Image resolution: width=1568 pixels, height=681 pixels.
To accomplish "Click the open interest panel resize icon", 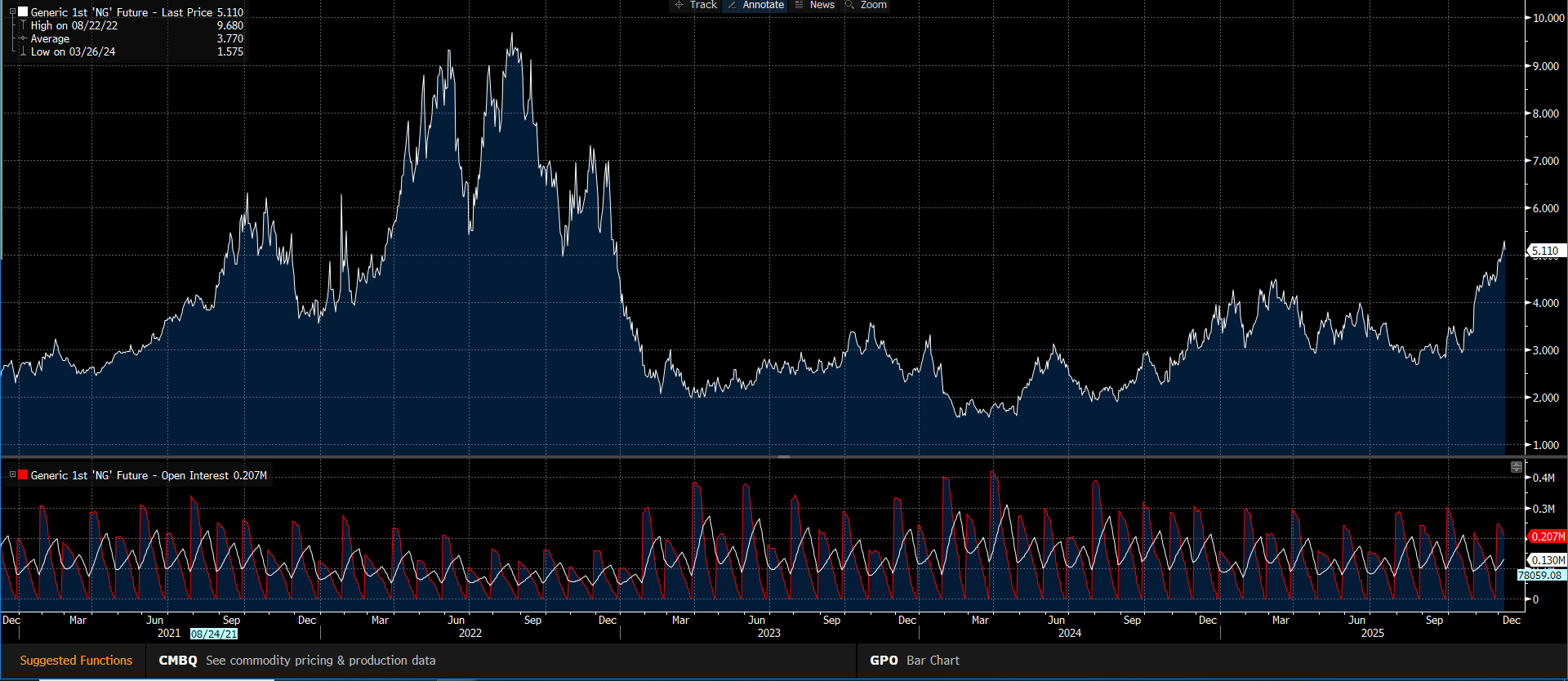I will [1517, 467].
